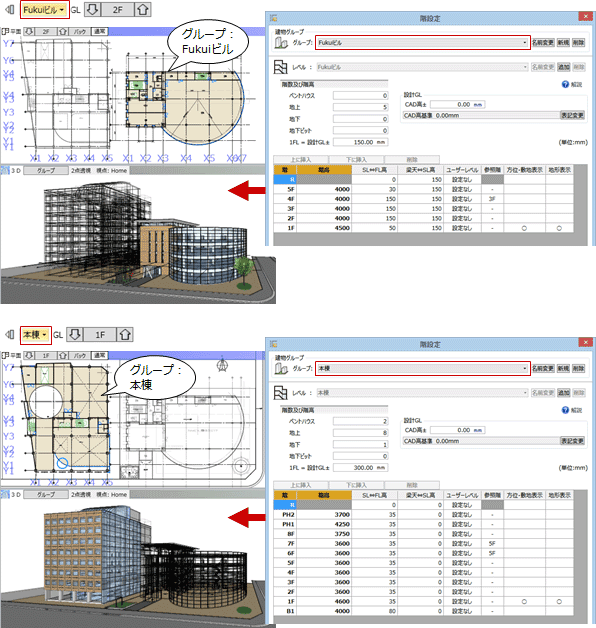
Task: Expand グループ combo box showing 本棟 in dialog
Action: 423,368
